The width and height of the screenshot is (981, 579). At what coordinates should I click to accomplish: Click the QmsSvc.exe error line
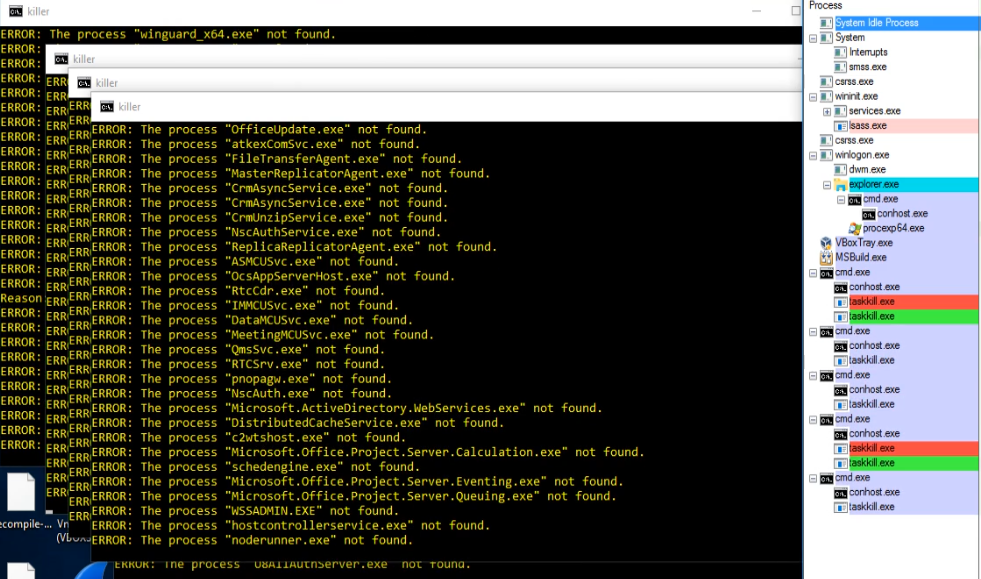[238, 349]
